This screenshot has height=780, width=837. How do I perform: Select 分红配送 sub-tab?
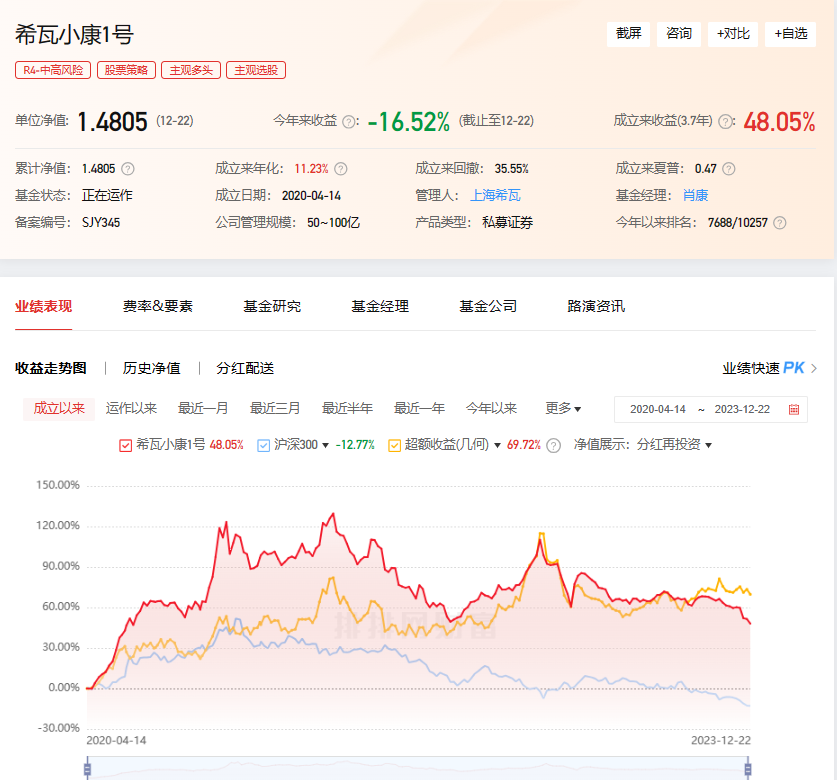(x=245, y=368)
